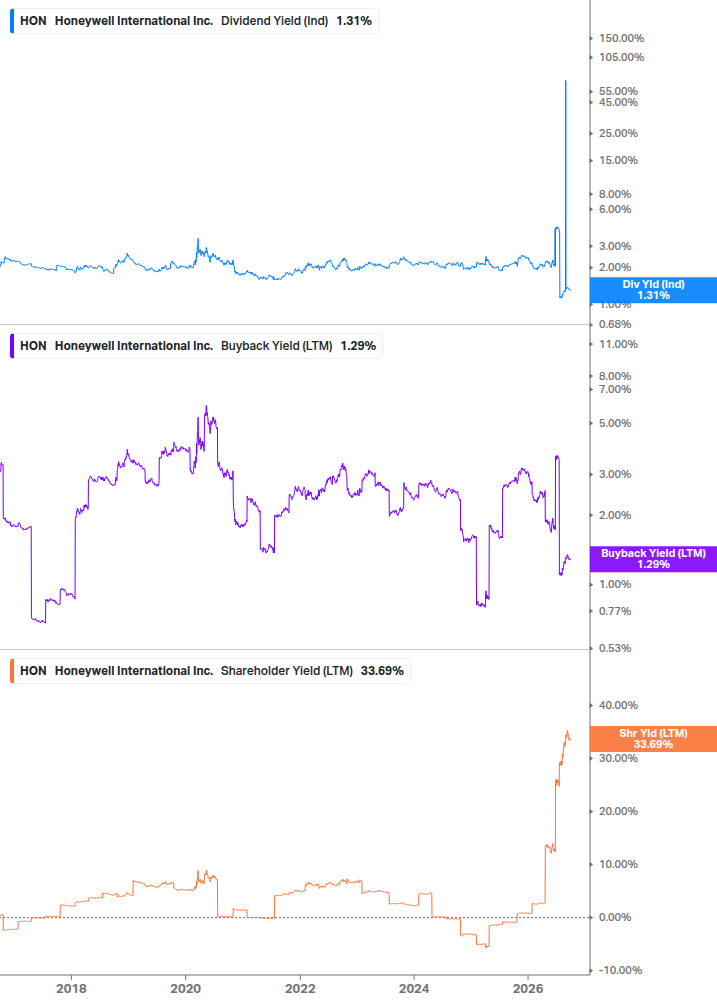This screenshot has height=1005, width=717.
Task: Click the -10.00% tick on shareholder yield axis
Action: (620, 970)
